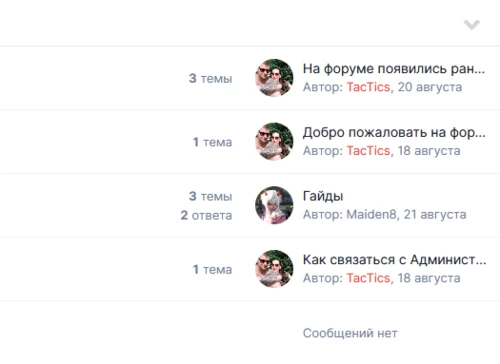Image resolution: width=500 pixels, height=364 pixels.
Task: Open the 'Гайды' topic link
Action: tap(323, 196)
